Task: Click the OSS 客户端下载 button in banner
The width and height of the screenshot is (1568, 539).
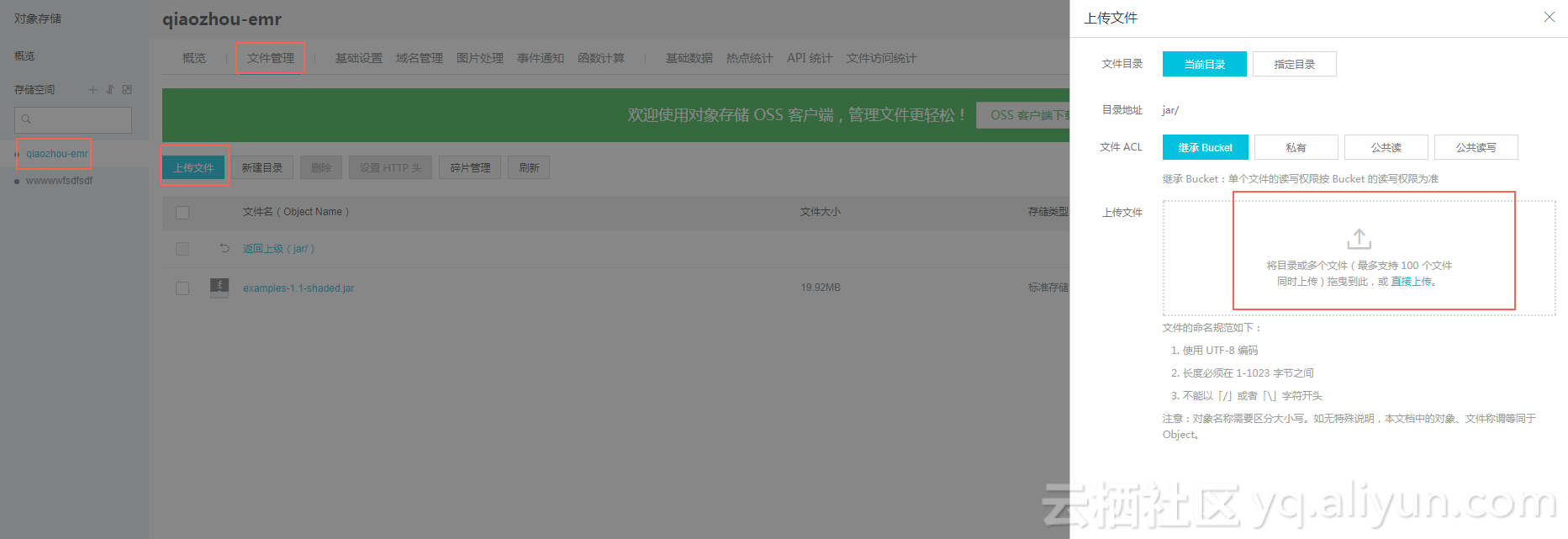Action: pyautogui.click(x=1023, y=115)
